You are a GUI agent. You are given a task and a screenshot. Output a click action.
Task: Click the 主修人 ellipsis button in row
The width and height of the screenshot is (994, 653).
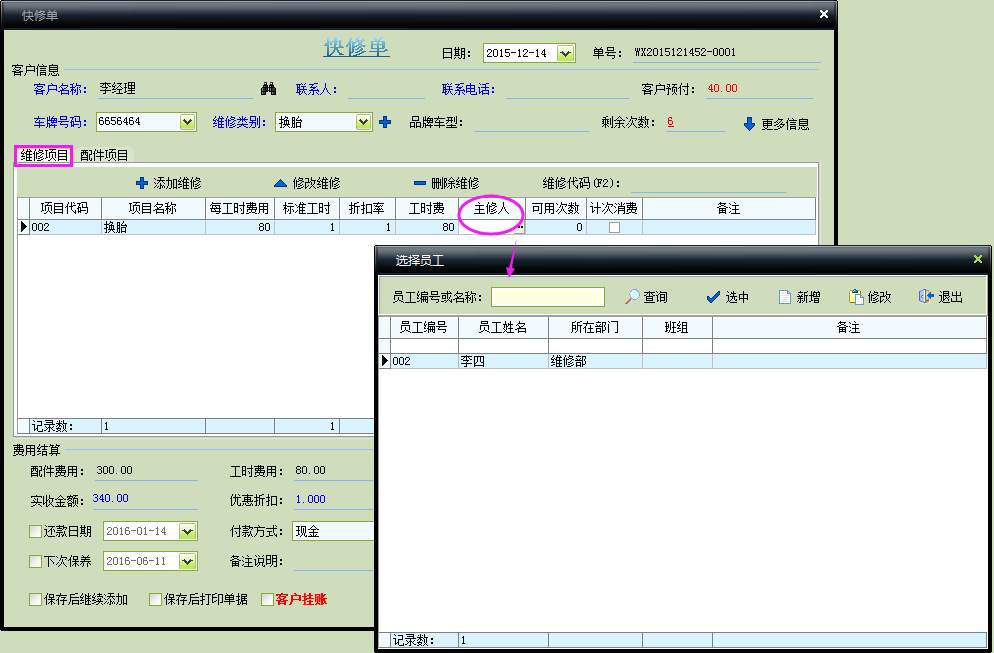519,228
